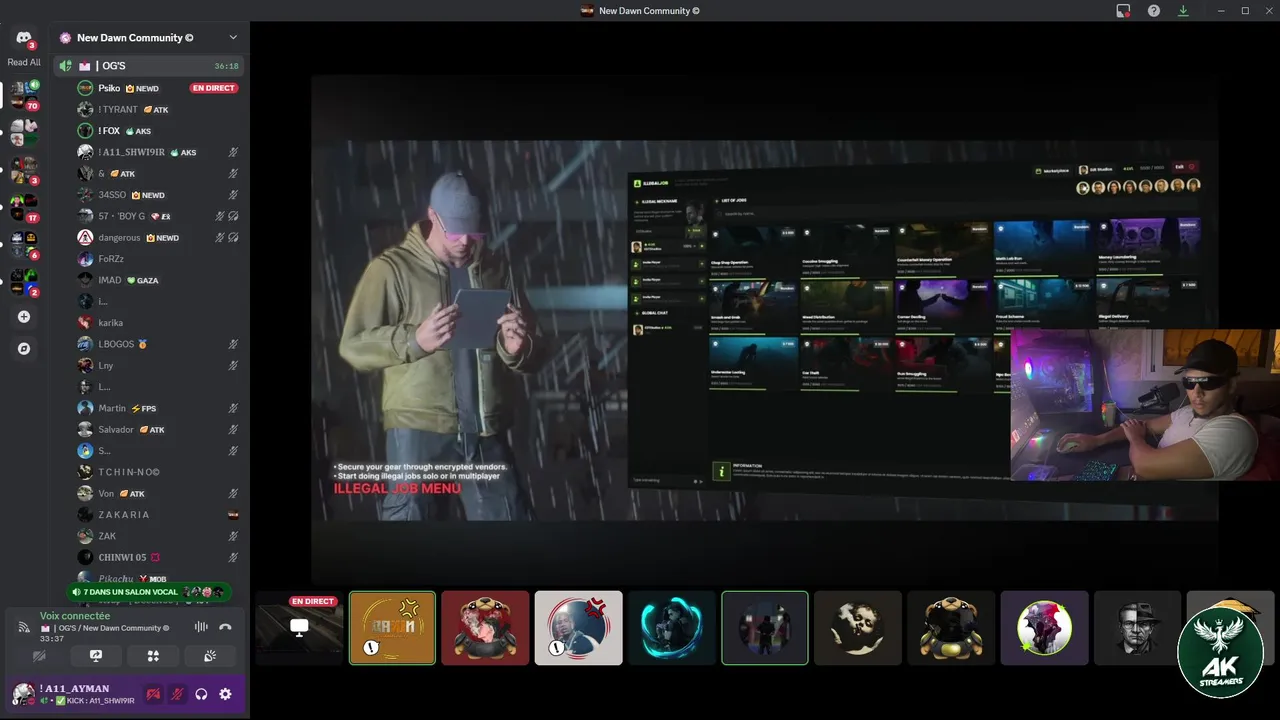The image size is (1280, 720).
Task: Select user ! FOX in voice list
Action: 109,131
